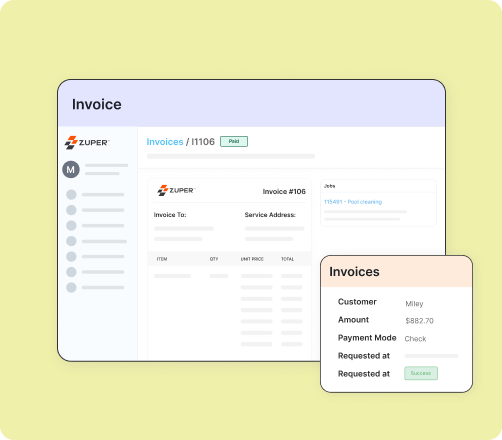Select the customer name Miley
Image resolution: width=502 pixels, height=440 pixels.
(x=414, y=304)
